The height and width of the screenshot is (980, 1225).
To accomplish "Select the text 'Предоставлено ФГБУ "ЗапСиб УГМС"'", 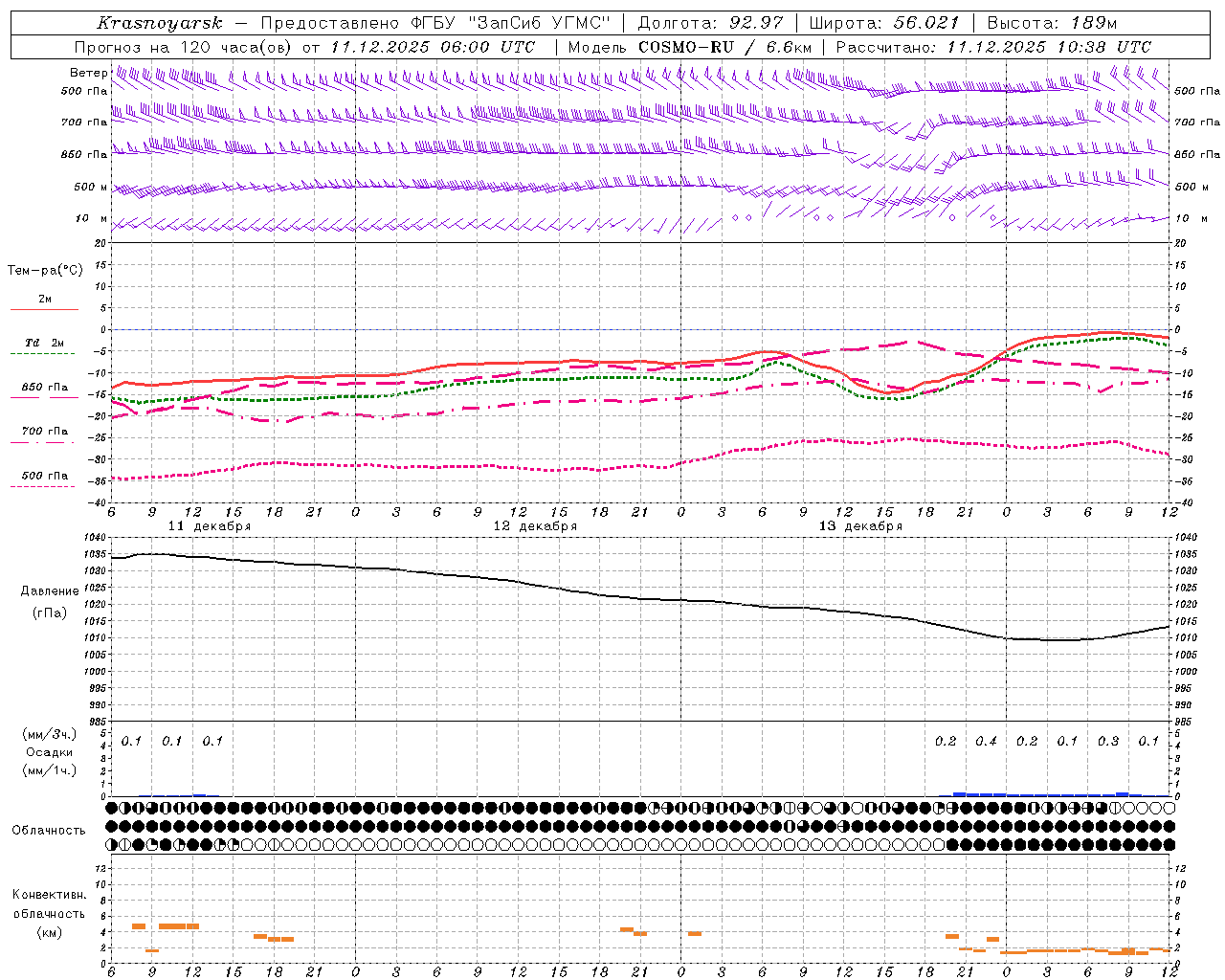I will pos(435,23).
